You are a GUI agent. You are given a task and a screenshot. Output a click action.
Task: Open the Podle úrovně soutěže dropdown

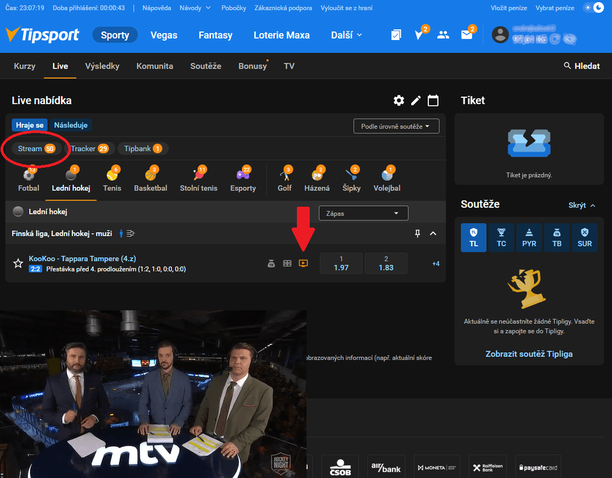(396, 126)
